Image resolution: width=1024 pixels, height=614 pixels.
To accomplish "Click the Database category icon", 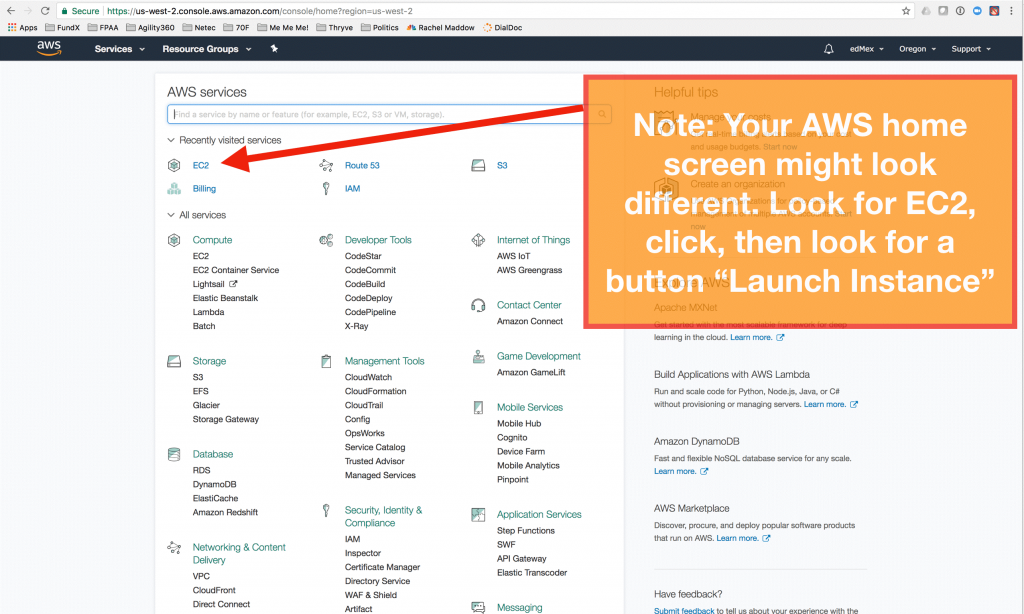I will 174,455.
